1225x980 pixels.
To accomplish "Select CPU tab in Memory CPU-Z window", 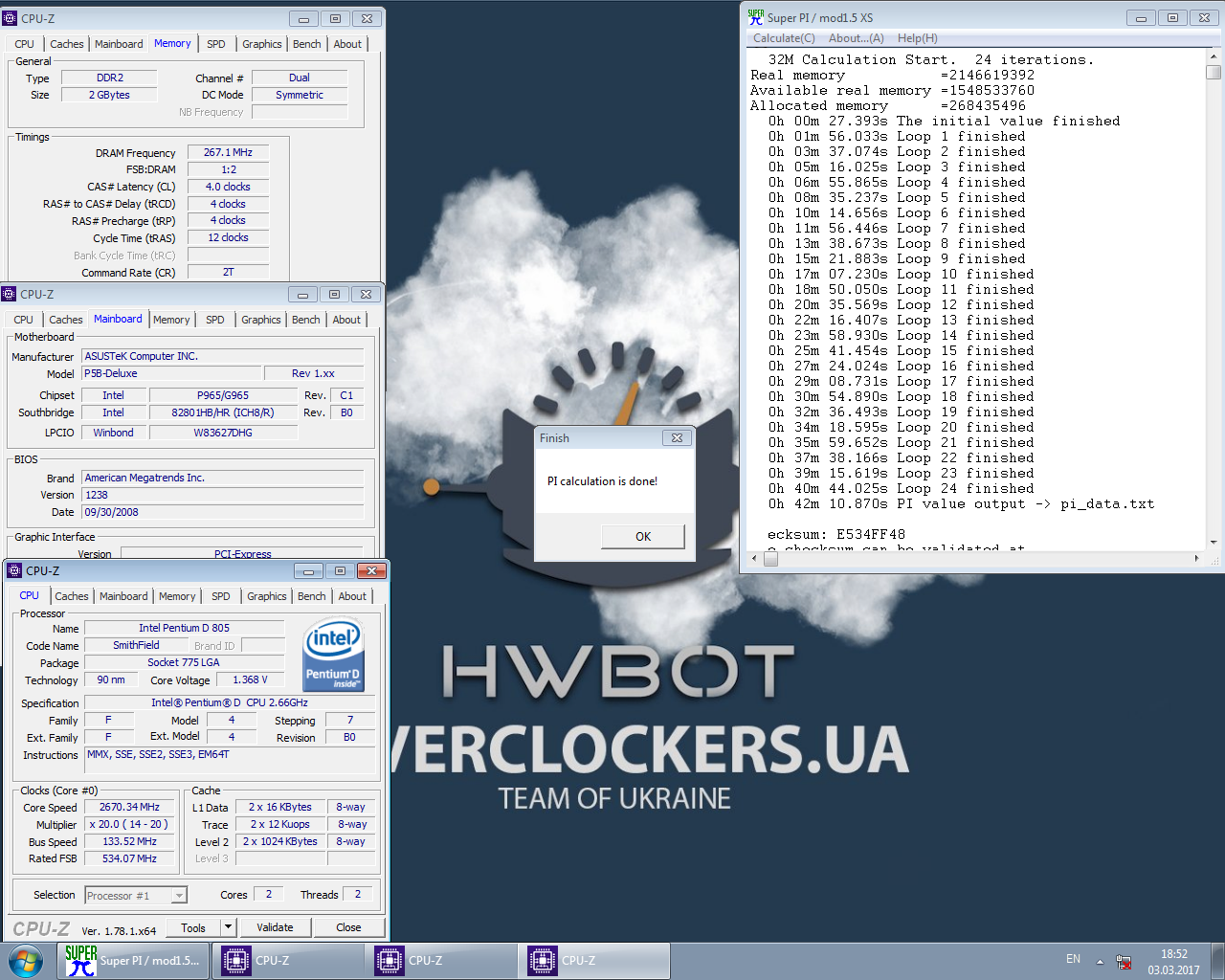I will pos(24,44).
